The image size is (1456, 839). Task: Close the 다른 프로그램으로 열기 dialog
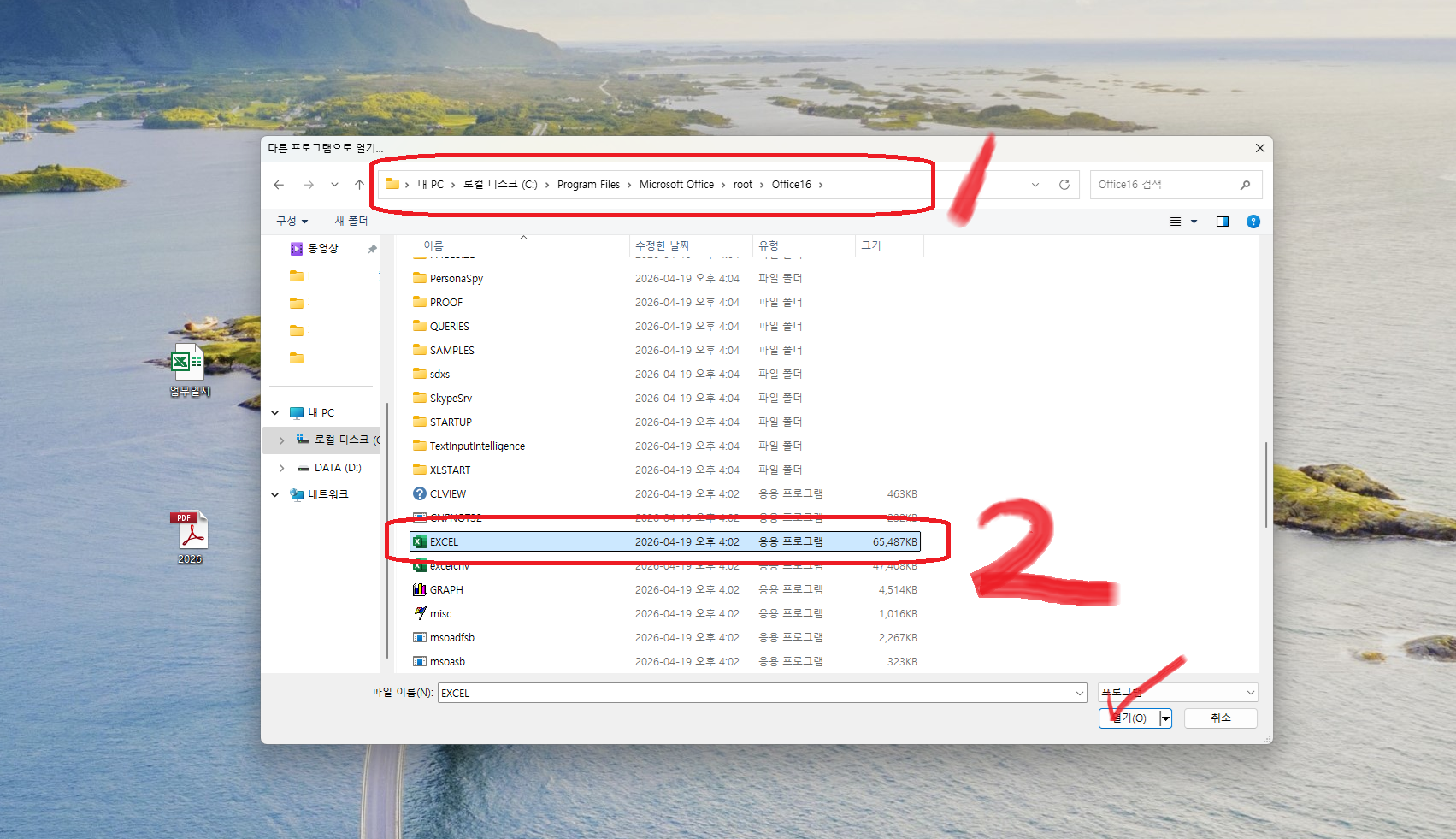(1259, 148)
